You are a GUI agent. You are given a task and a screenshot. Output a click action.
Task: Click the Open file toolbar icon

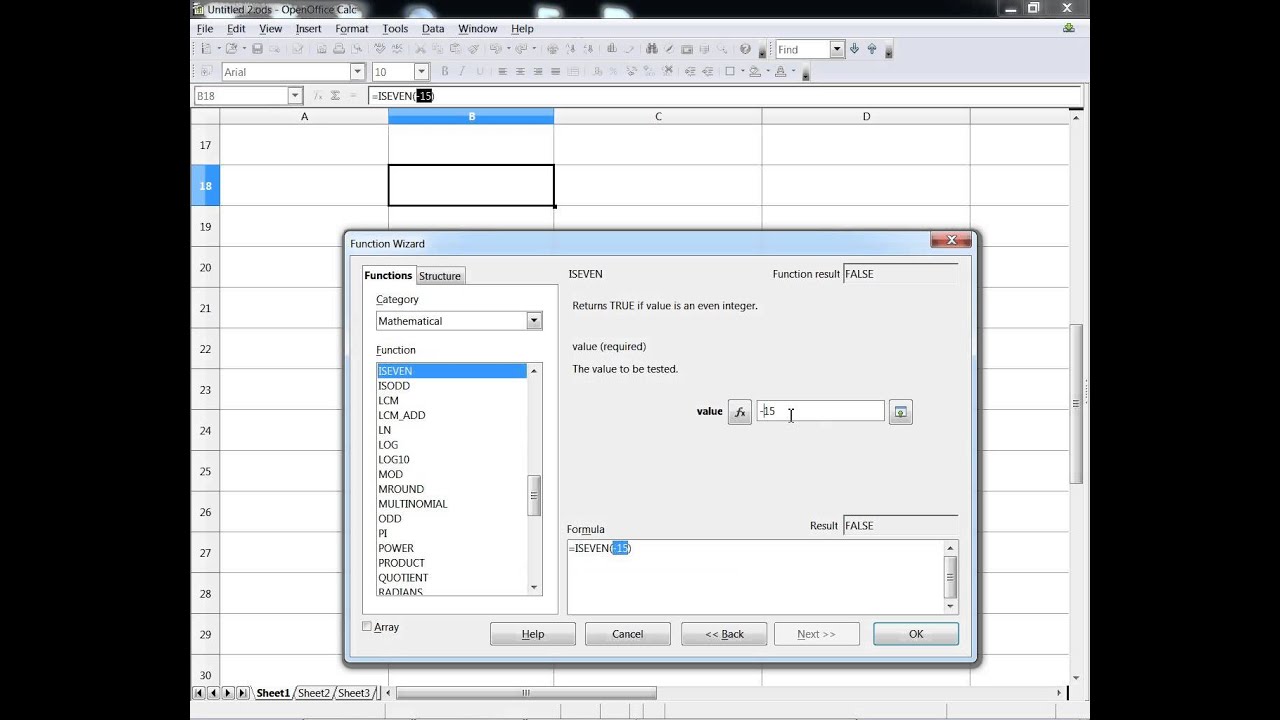(x=231, y=49)
